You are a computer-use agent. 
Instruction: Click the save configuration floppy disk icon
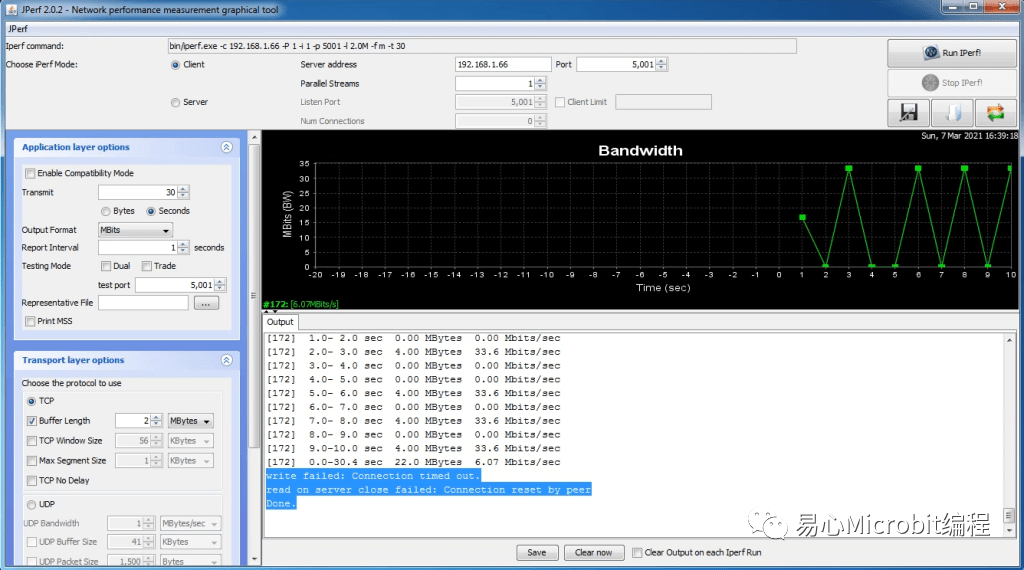click(908, 112)
